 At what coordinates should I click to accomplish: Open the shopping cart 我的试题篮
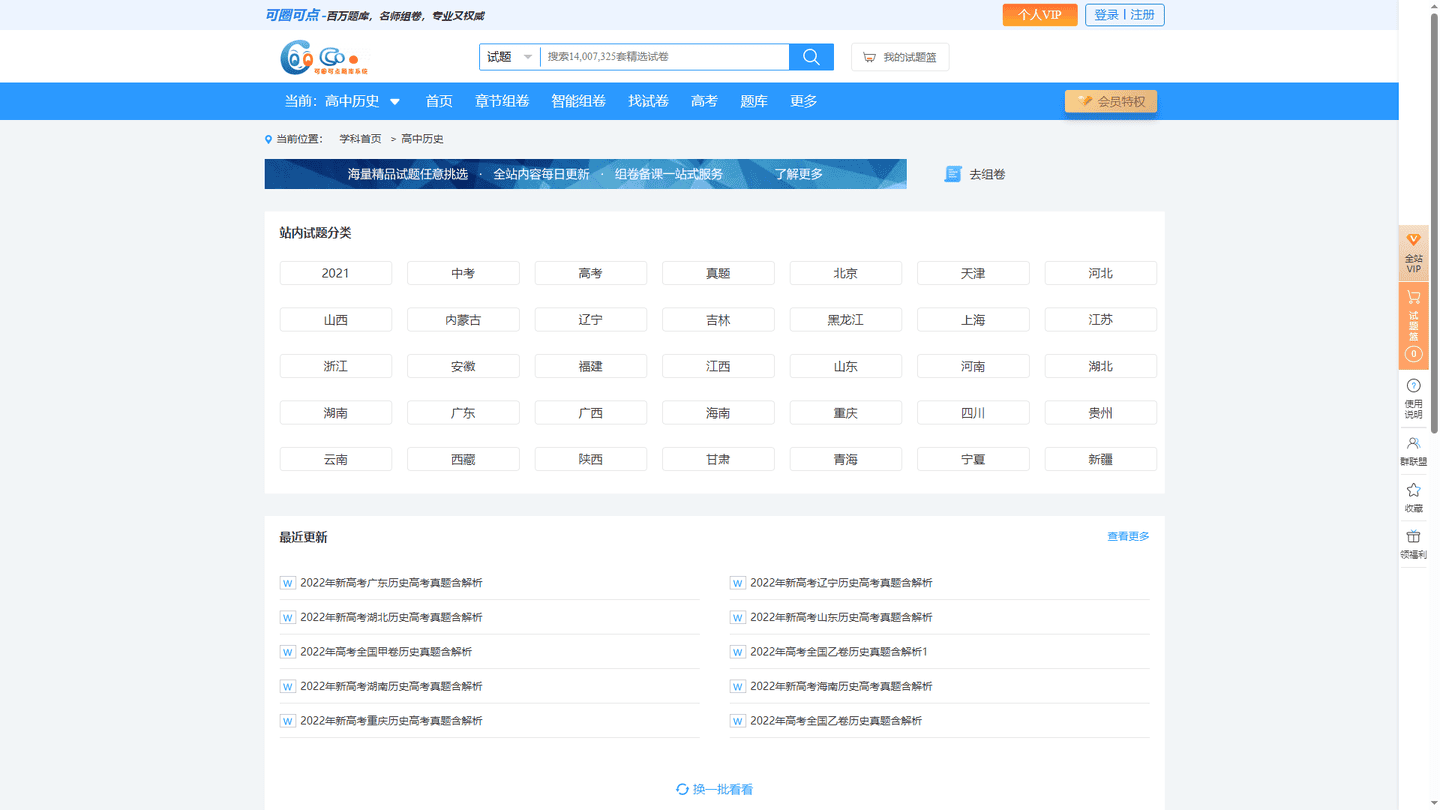(x=900, y=57)
